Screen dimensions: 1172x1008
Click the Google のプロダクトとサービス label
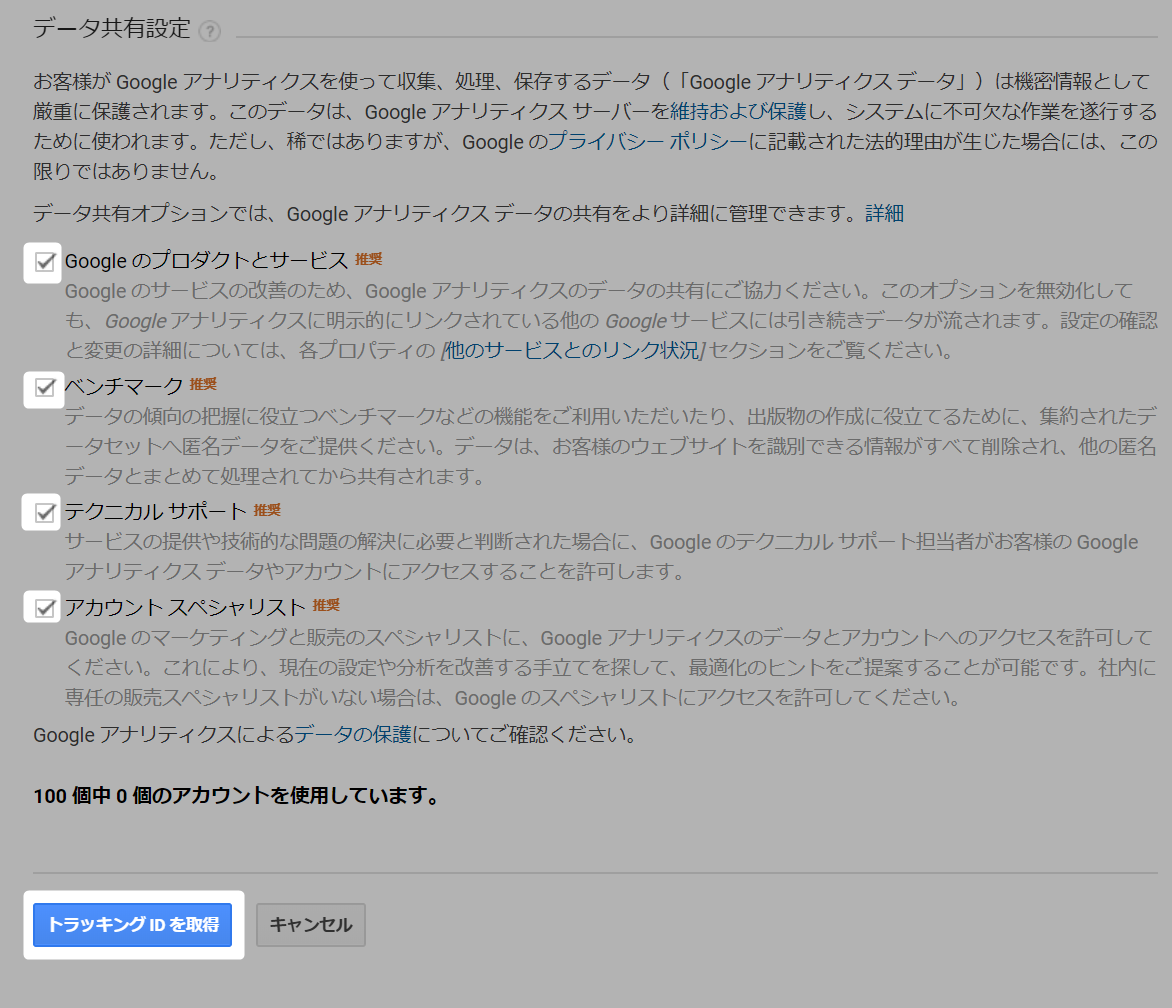click(x=206, y=261)
